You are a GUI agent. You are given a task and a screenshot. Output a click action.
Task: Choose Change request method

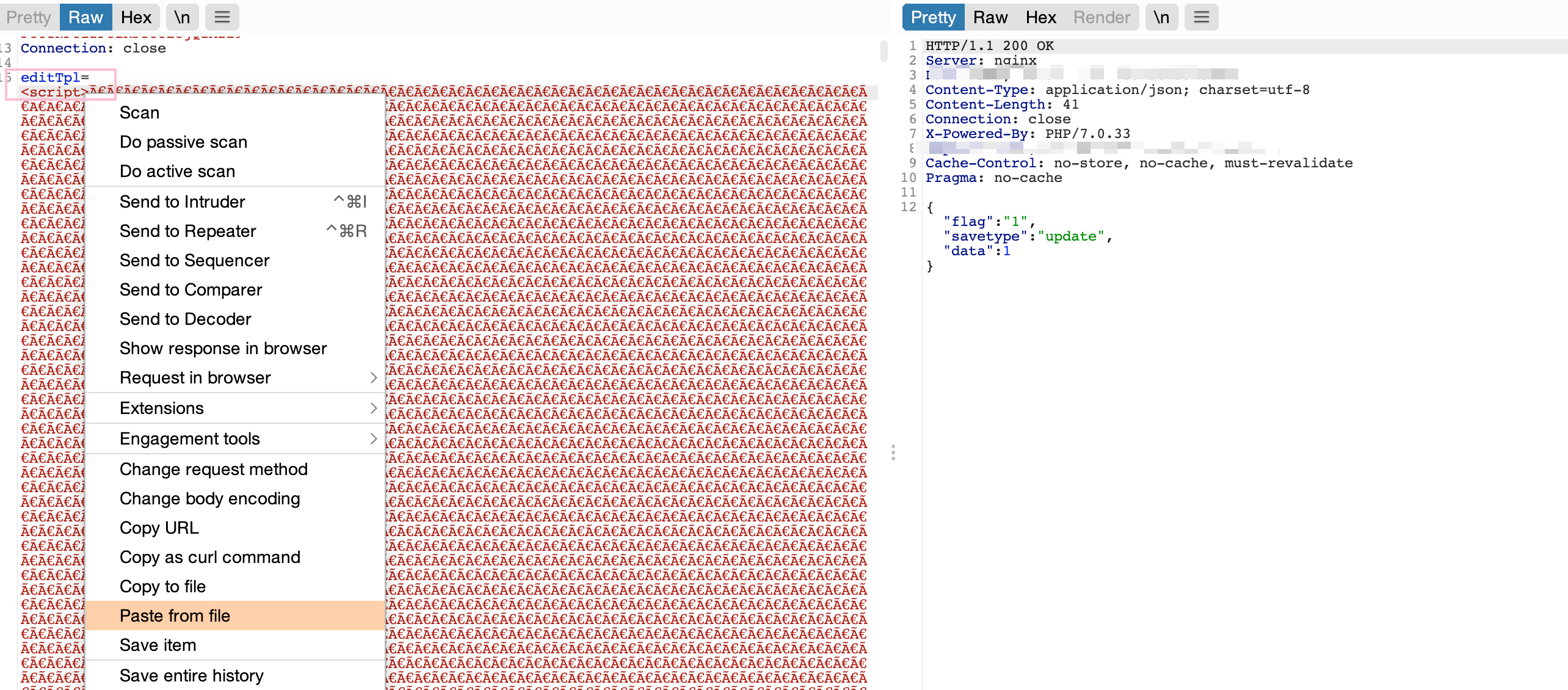pos(235,469)
